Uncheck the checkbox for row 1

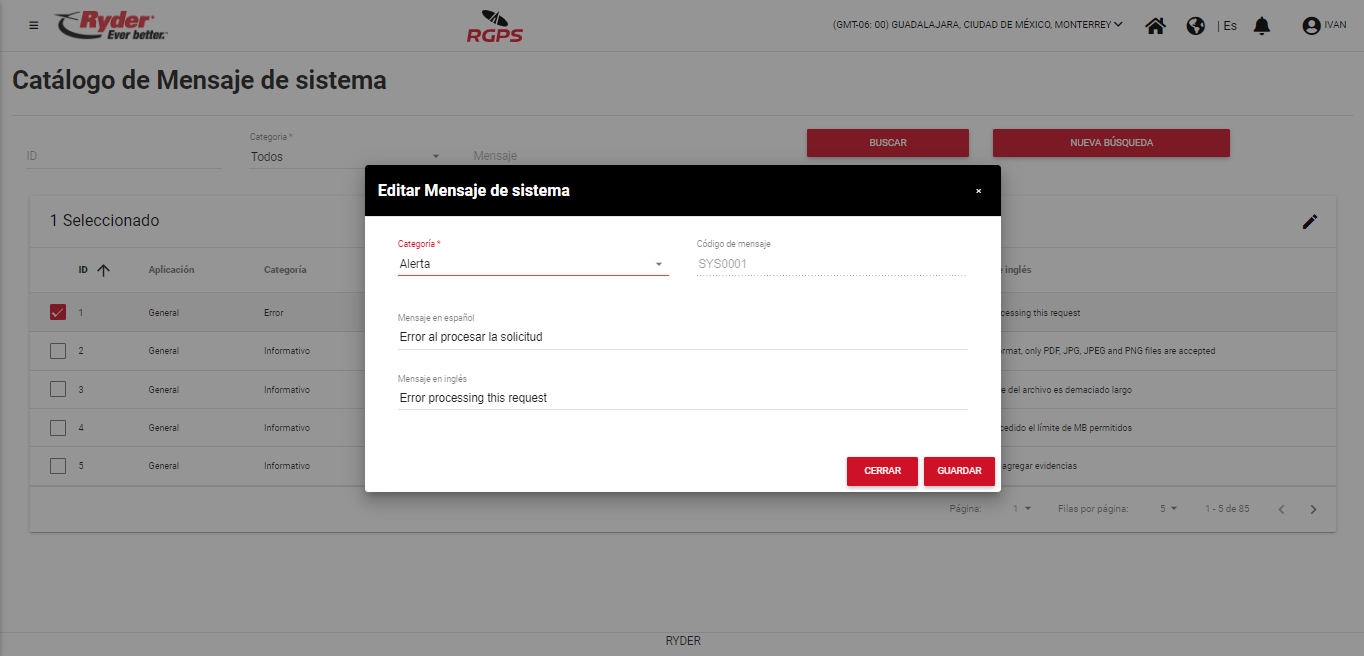point(58,313)
